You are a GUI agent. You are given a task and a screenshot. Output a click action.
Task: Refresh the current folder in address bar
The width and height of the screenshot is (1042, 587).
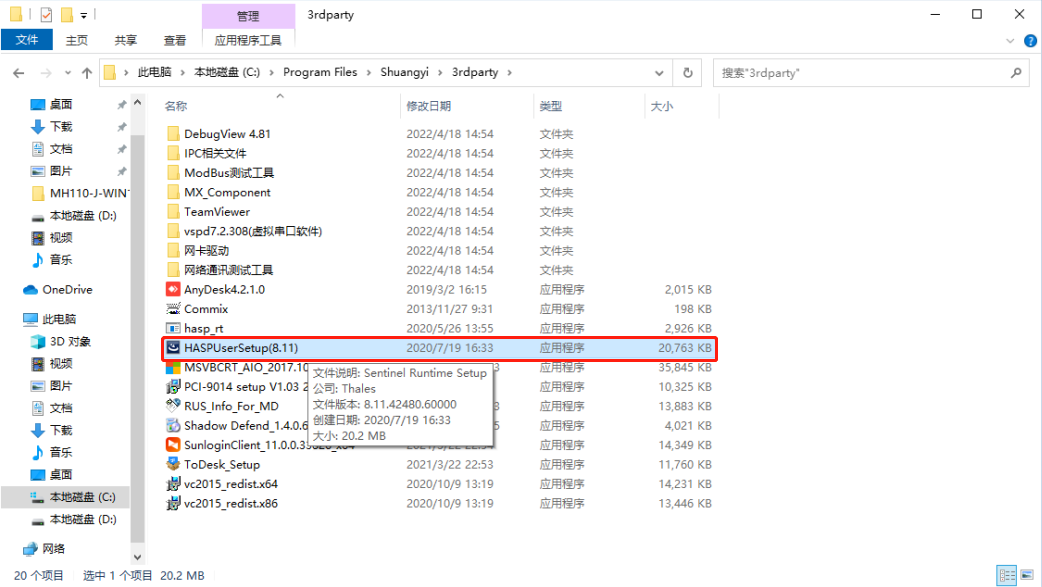tap(687, 73)
